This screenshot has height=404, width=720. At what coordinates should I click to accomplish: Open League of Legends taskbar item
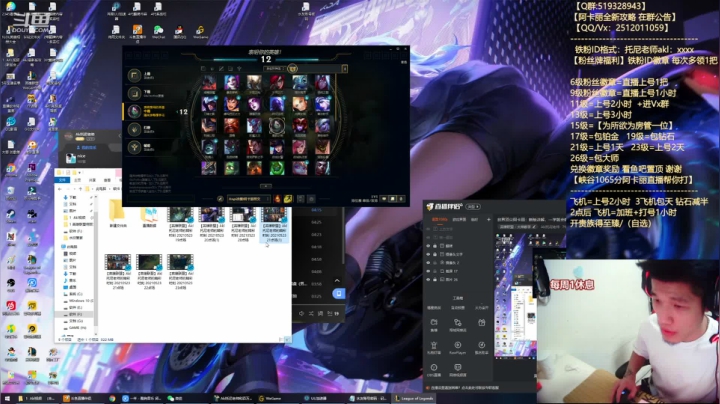tap(415, 398)
